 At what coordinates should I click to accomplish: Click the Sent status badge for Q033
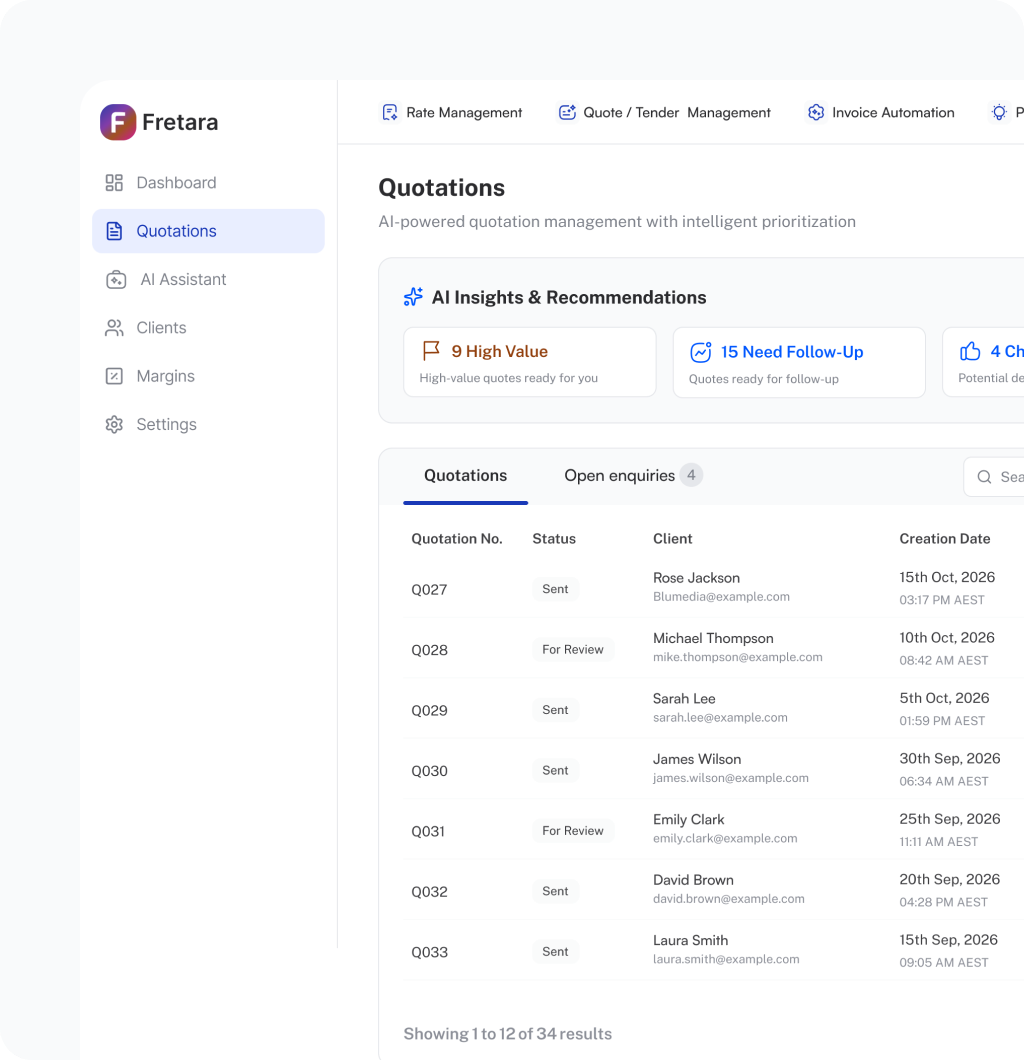[555, 951]
